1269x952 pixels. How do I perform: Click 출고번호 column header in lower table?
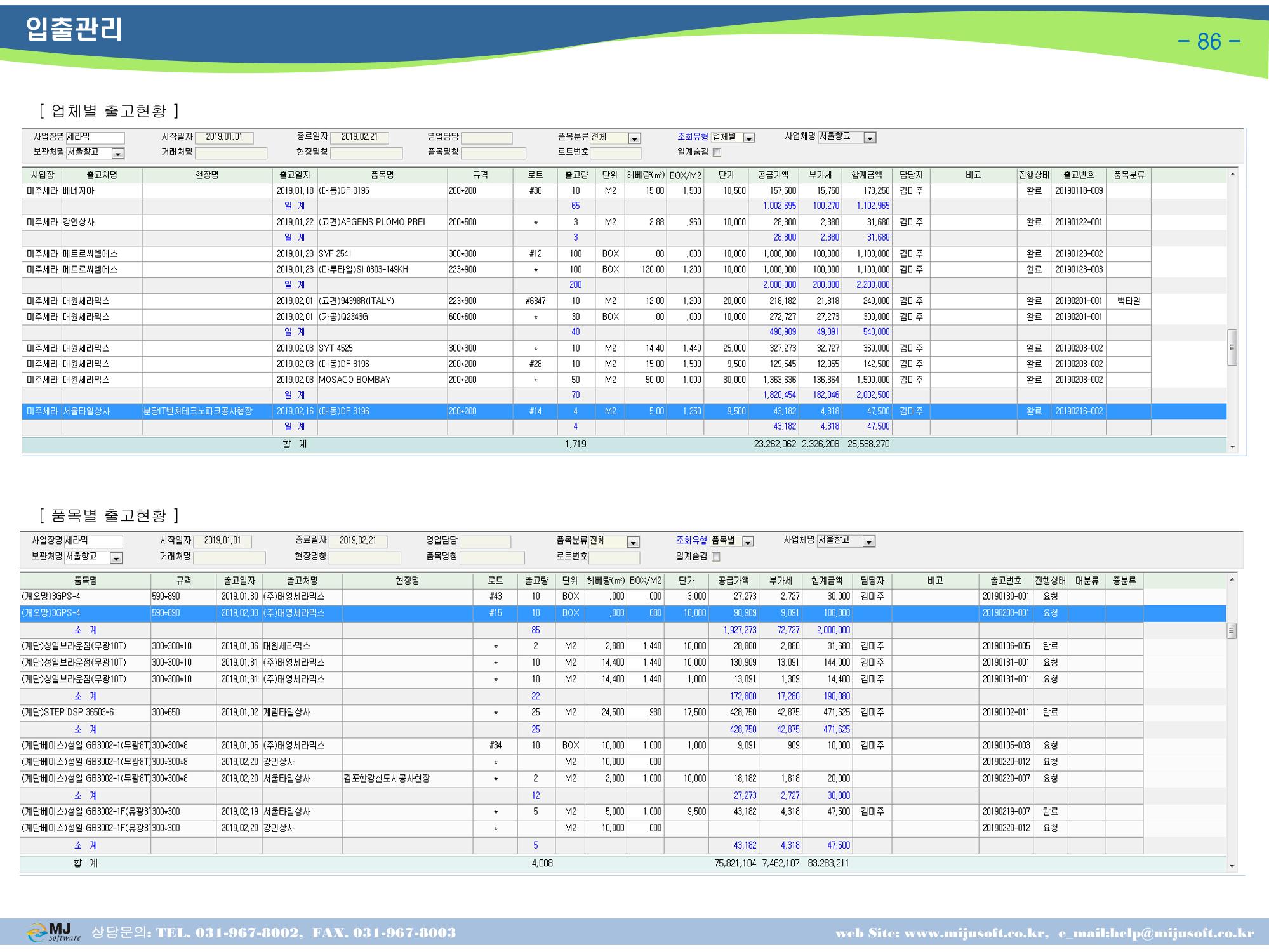tap(1006, 580)
